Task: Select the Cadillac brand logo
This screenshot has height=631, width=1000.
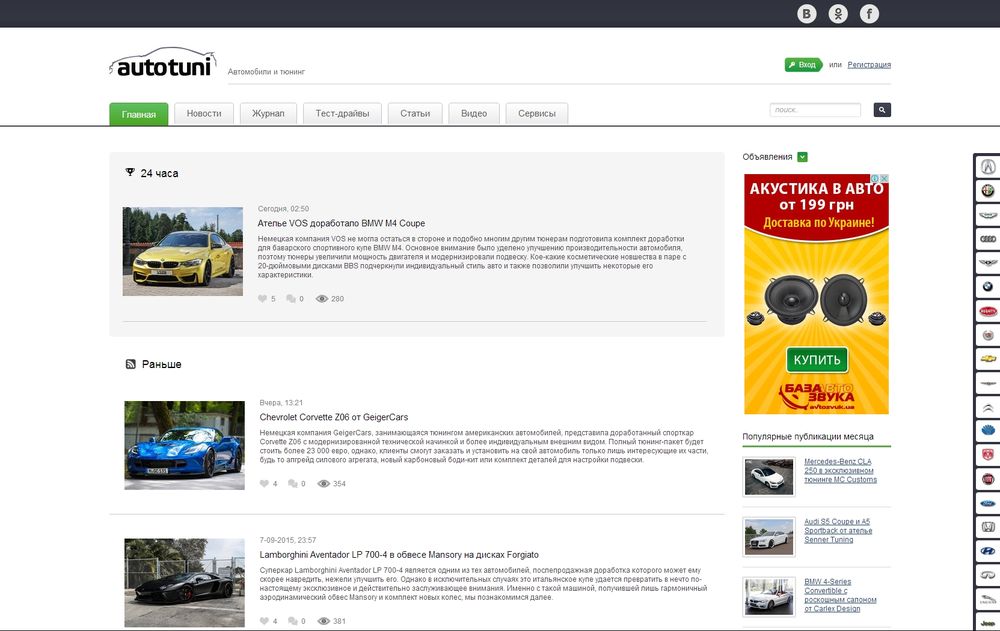Action: coord(988,335)
